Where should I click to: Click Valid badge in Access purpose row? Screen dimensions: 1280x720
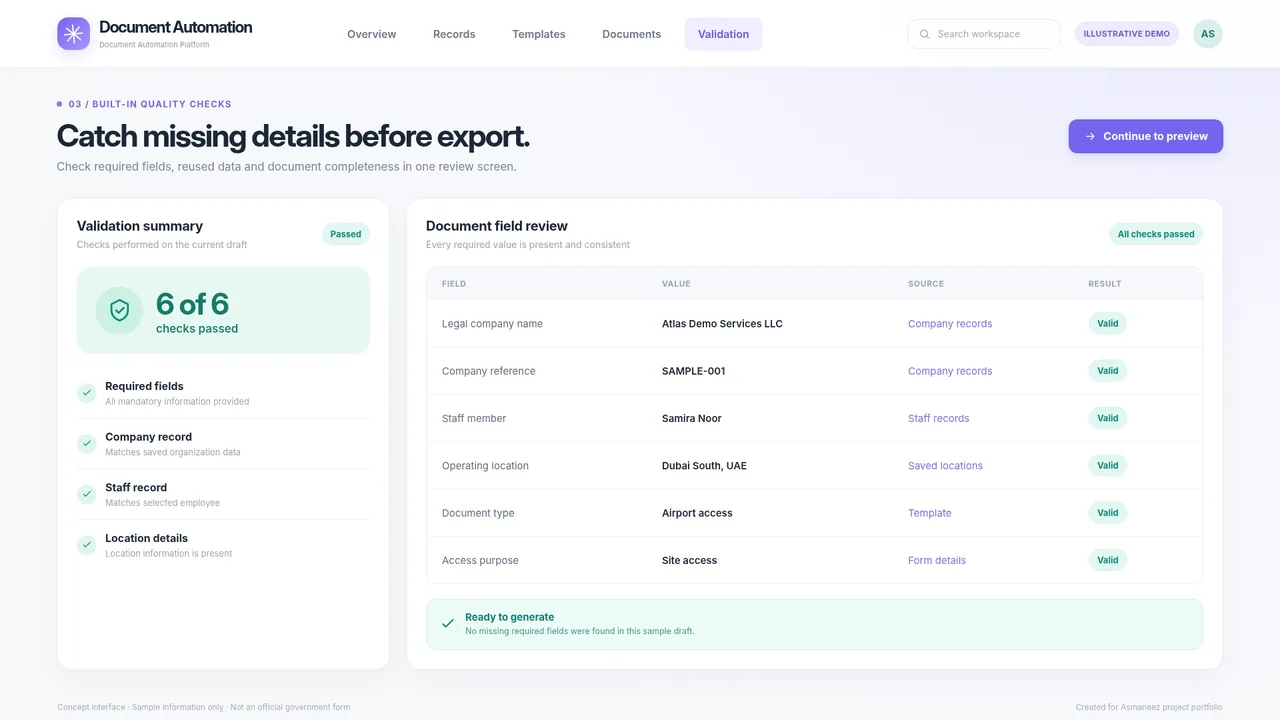pos(1108,560)
